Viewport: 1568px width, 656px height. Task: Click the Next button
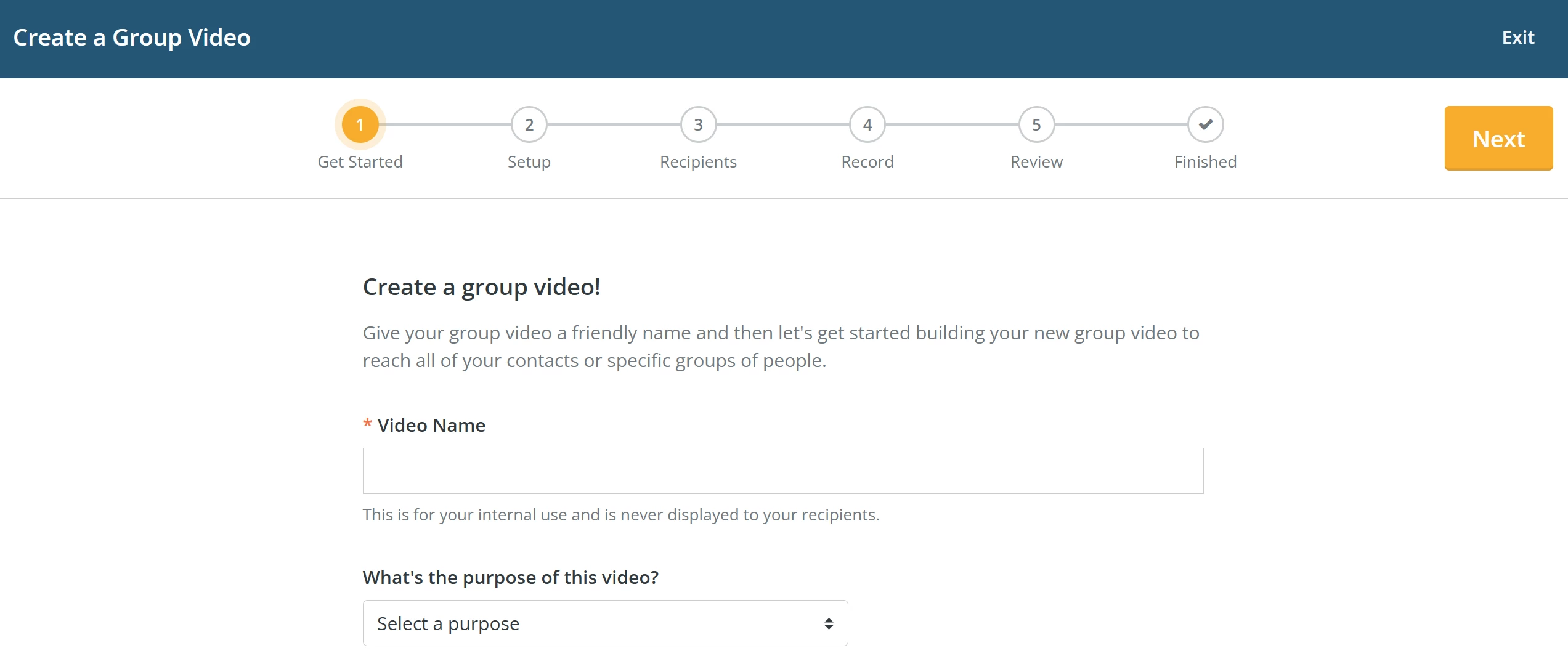1498,138
